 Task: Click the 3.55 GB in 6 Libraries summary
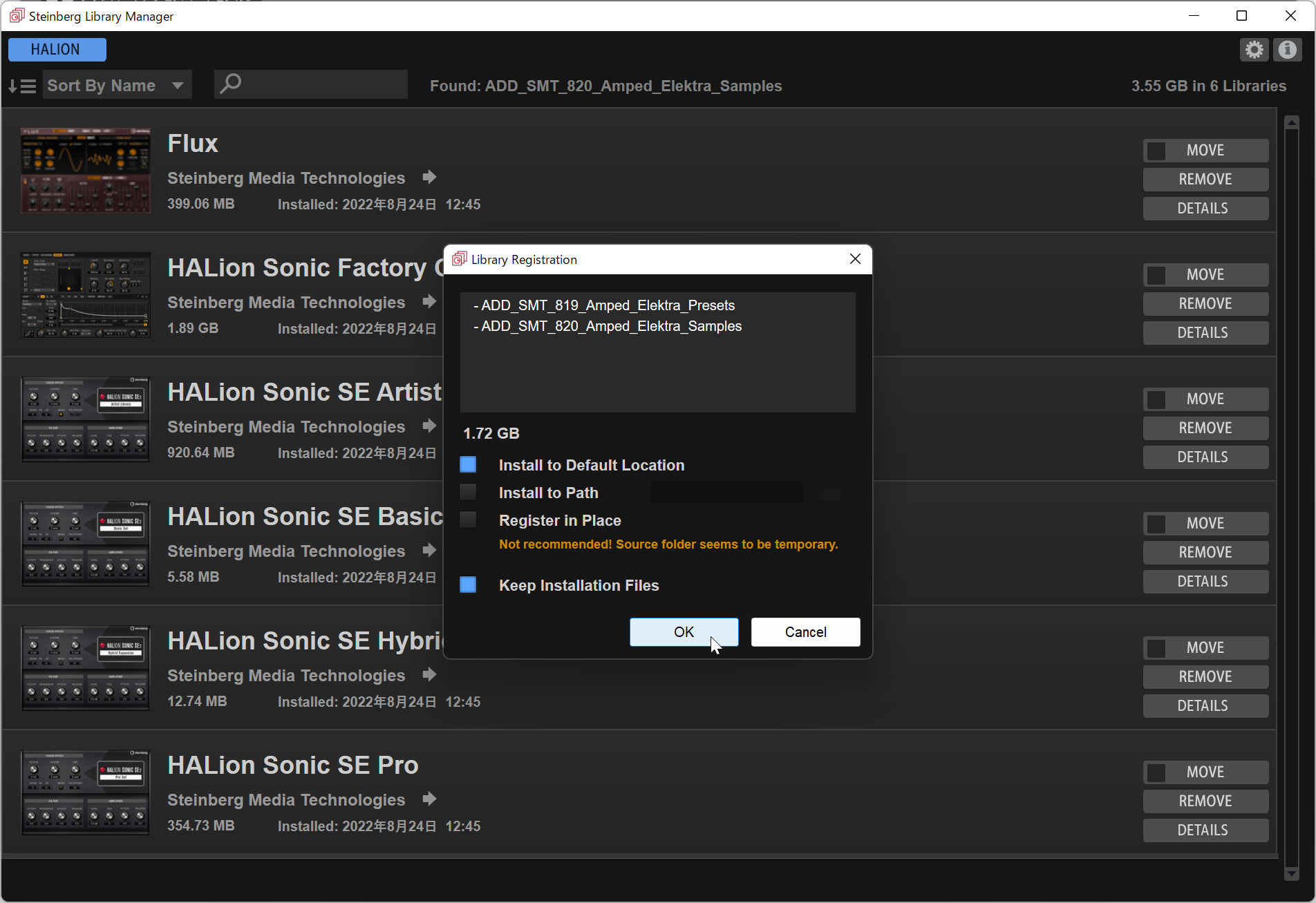(1208, 86)
